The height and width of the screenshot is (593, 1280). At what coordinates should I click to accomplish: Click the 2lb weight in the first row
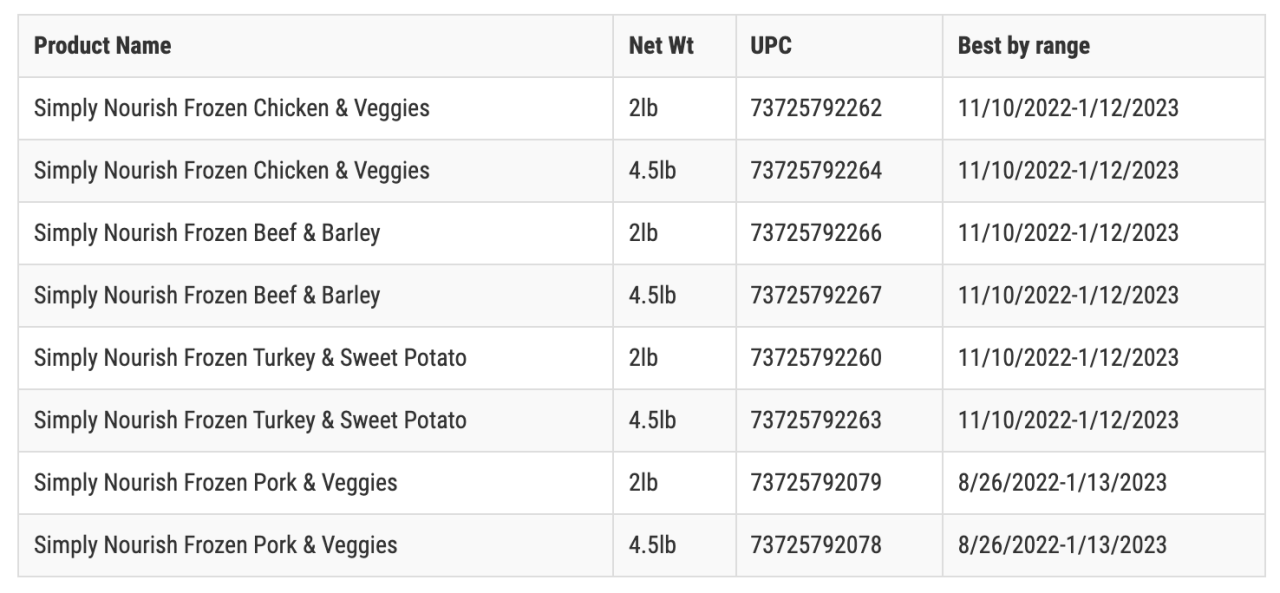coord(643,108)
